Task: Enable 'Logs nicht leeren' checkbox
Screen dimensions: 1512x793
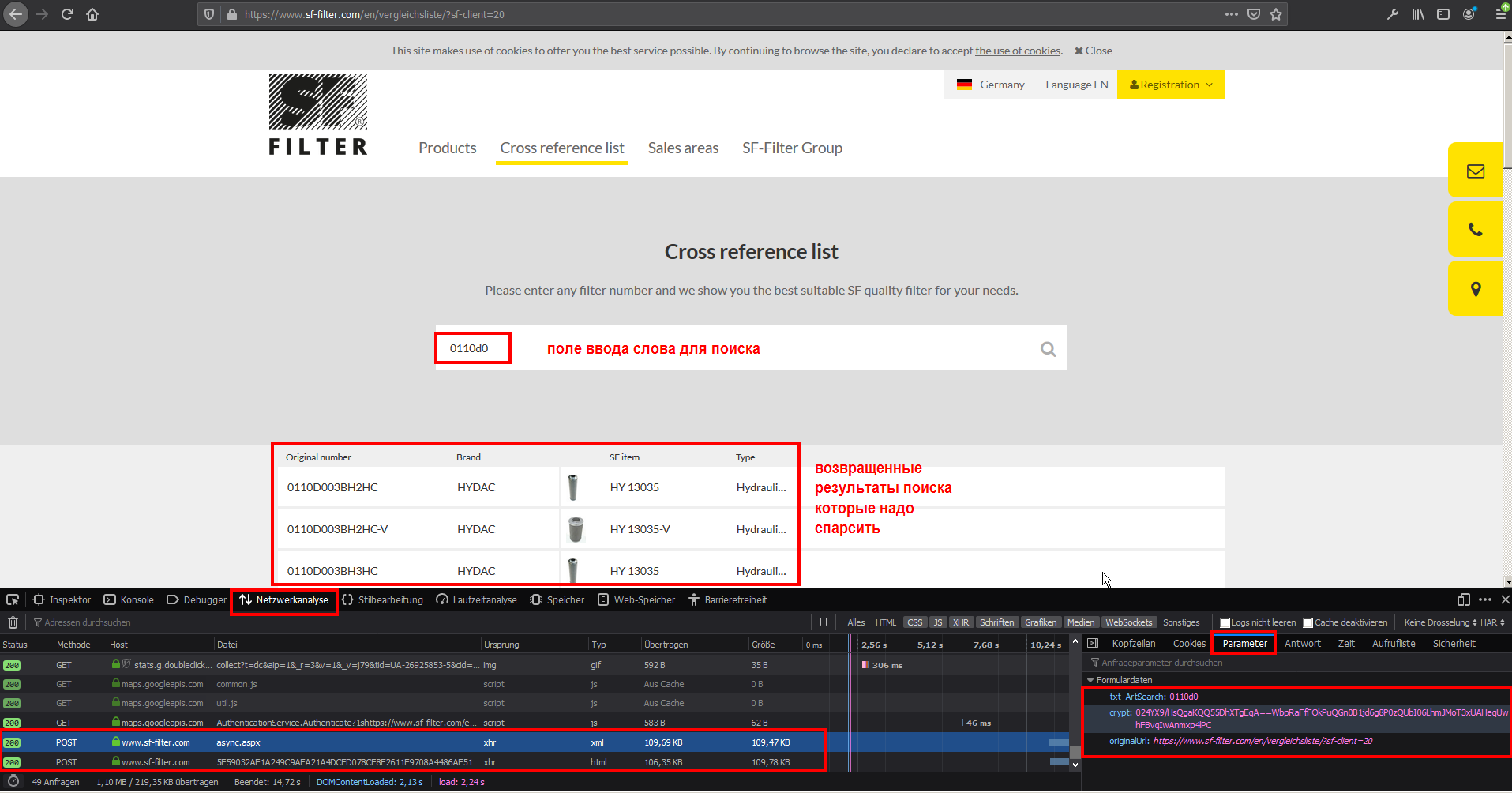Action: point(1225,622)
